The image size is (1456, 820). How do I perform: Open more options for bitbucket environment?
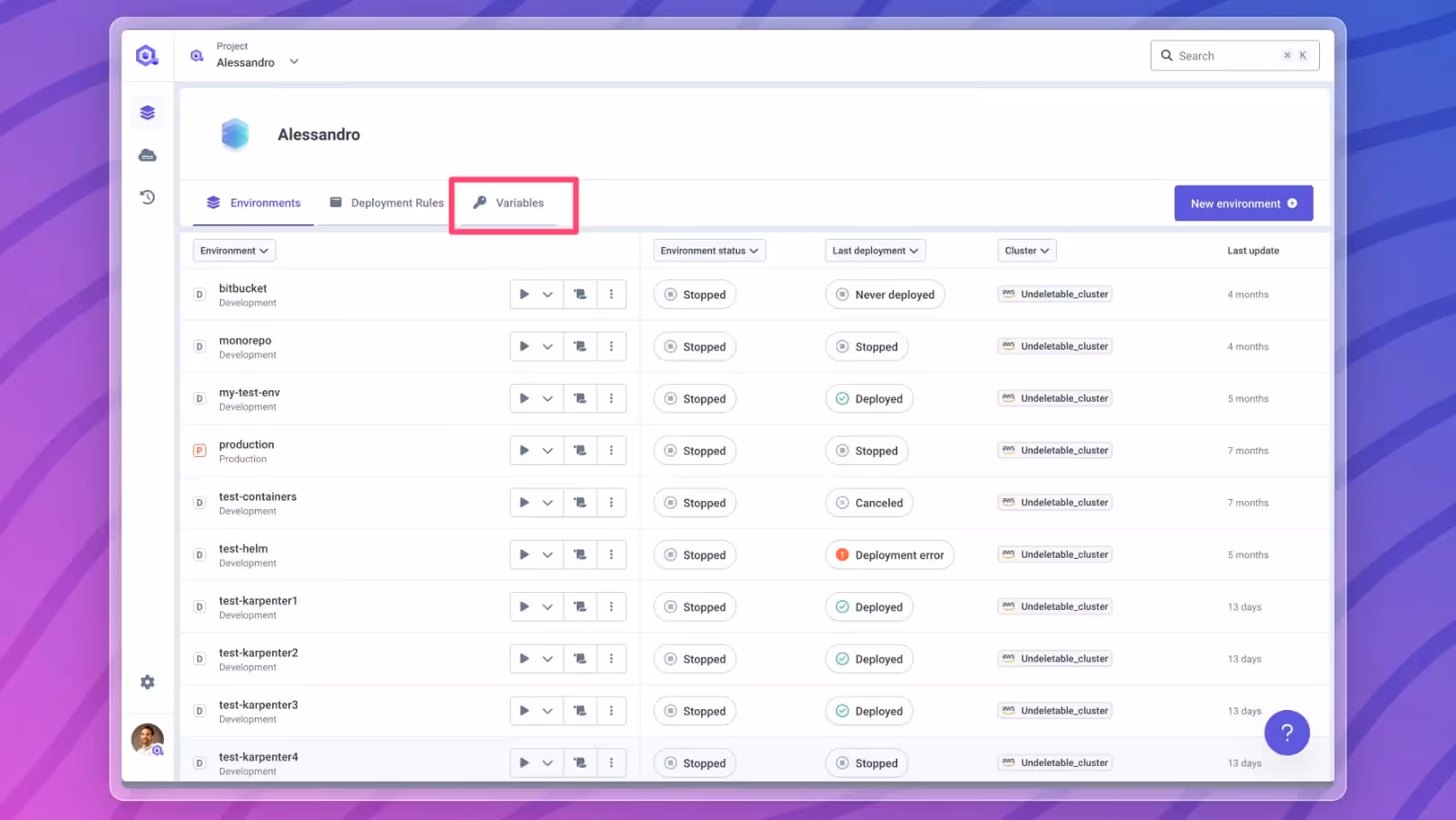611,295
